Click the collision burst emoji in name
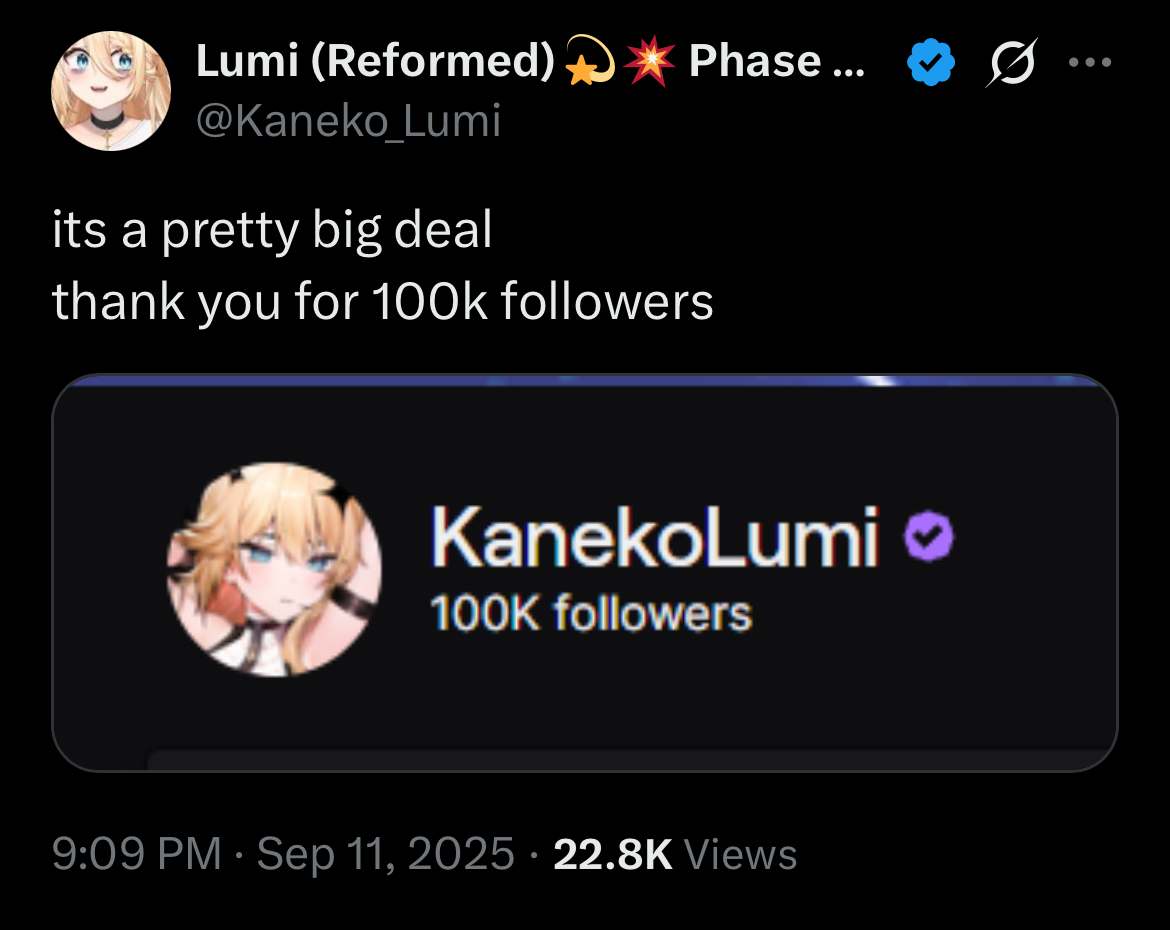Screen dimensions: 1170x930 click(x=647, y=62)
